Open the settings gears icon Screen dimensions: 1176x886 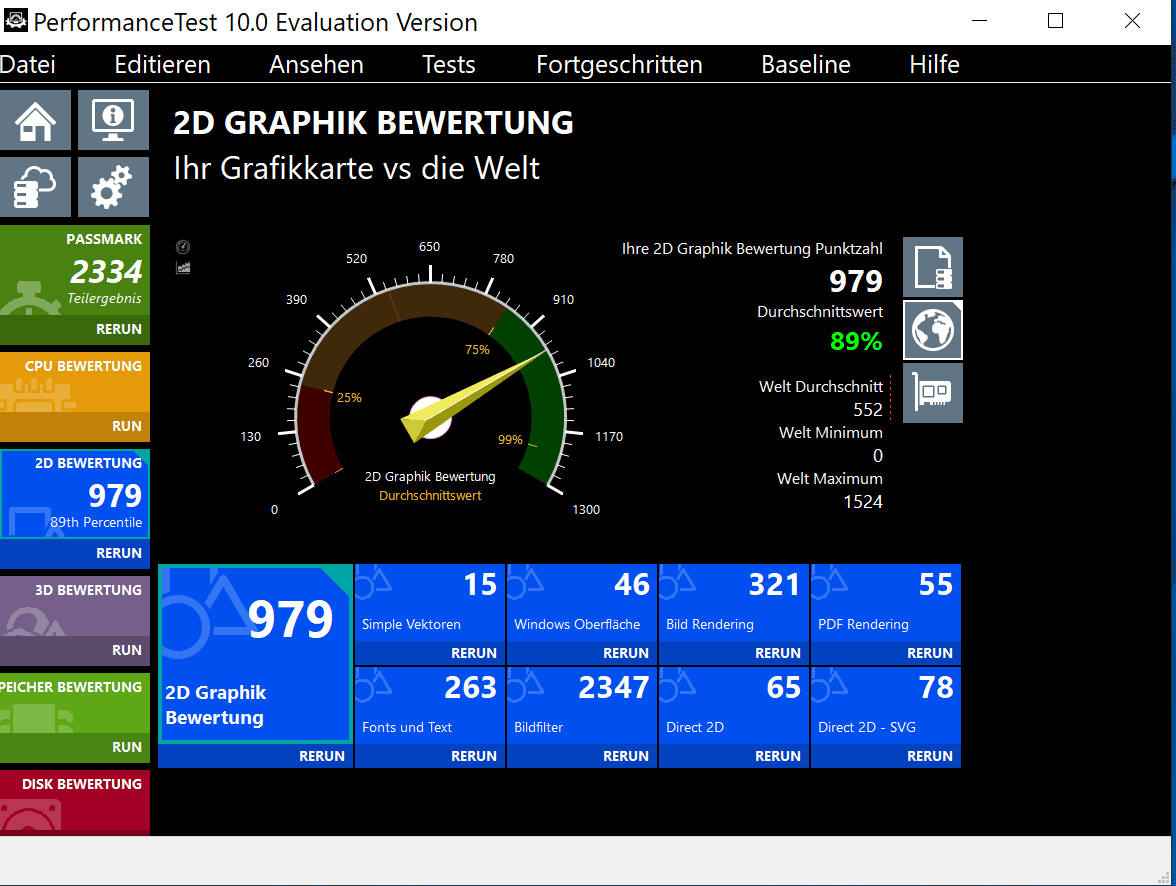pyautogui.click(x=113, y=187)
